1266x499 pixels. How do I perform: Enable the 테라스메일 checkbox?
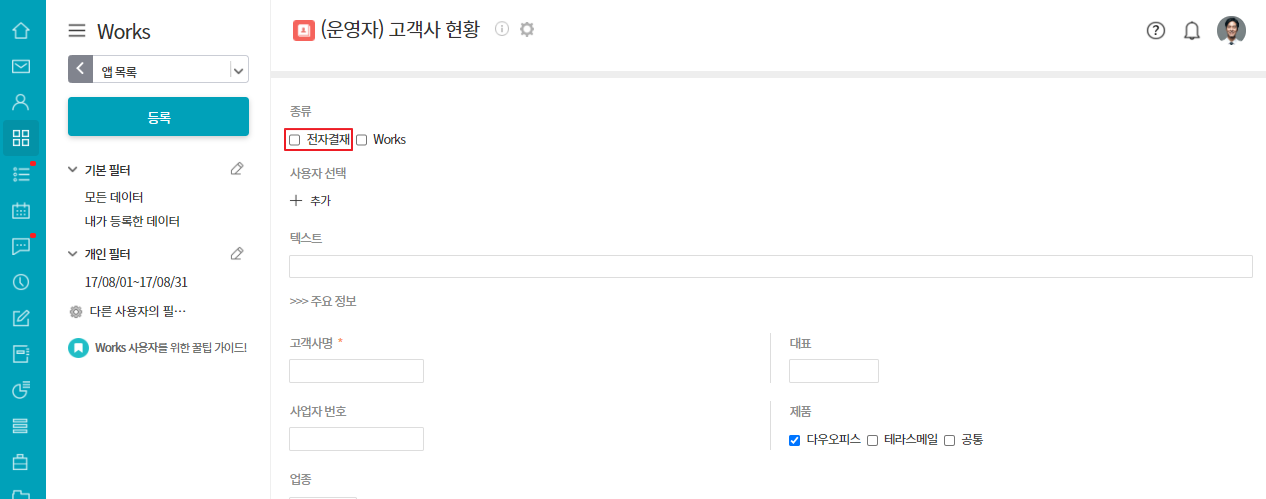pos(872,440)
